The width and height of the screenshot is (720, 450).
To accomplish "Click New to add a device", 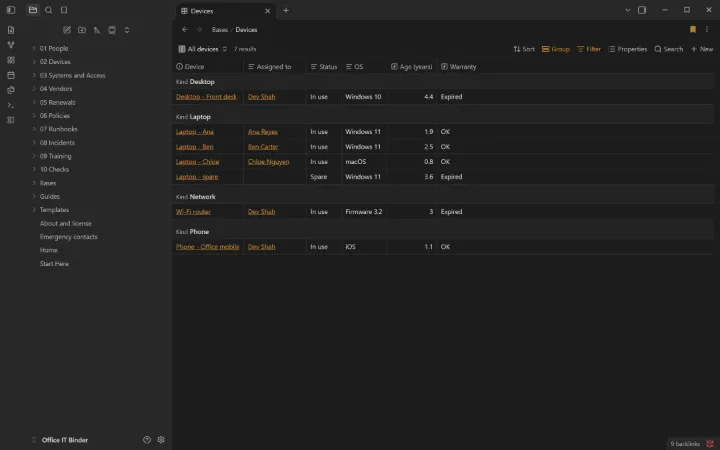I will 702,49.
